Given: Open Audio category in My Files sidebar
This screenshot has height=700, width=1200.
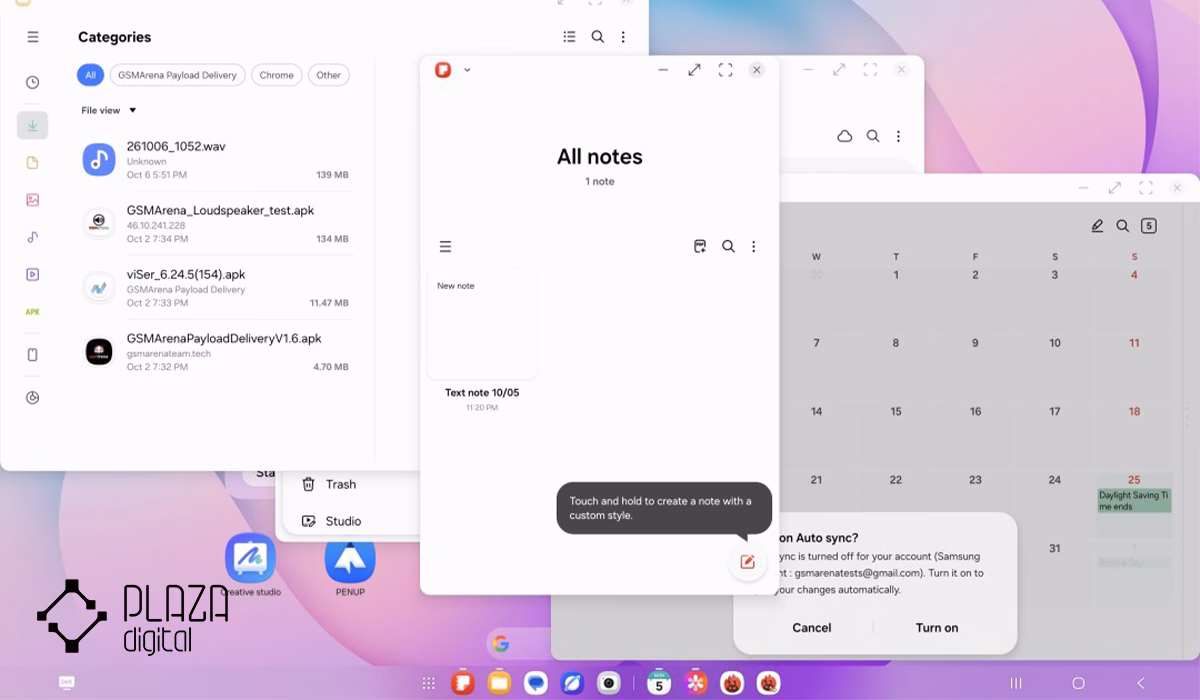Looking at the screenshot, I should pyautogui.click(x=33, y=237).
